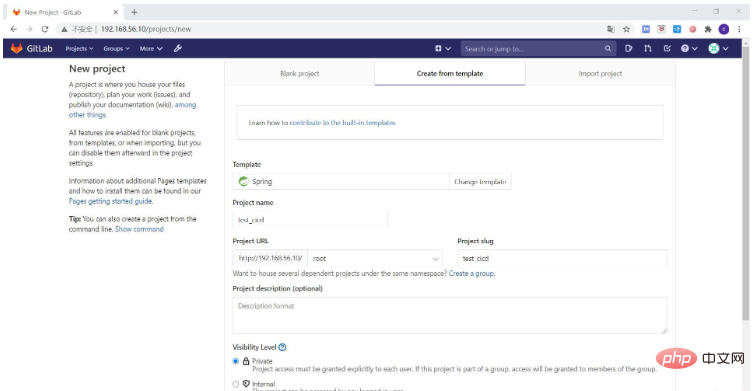Click the page vertical scrollbar
This screenshot has height=391, width=755.
[x=746, y=183]
